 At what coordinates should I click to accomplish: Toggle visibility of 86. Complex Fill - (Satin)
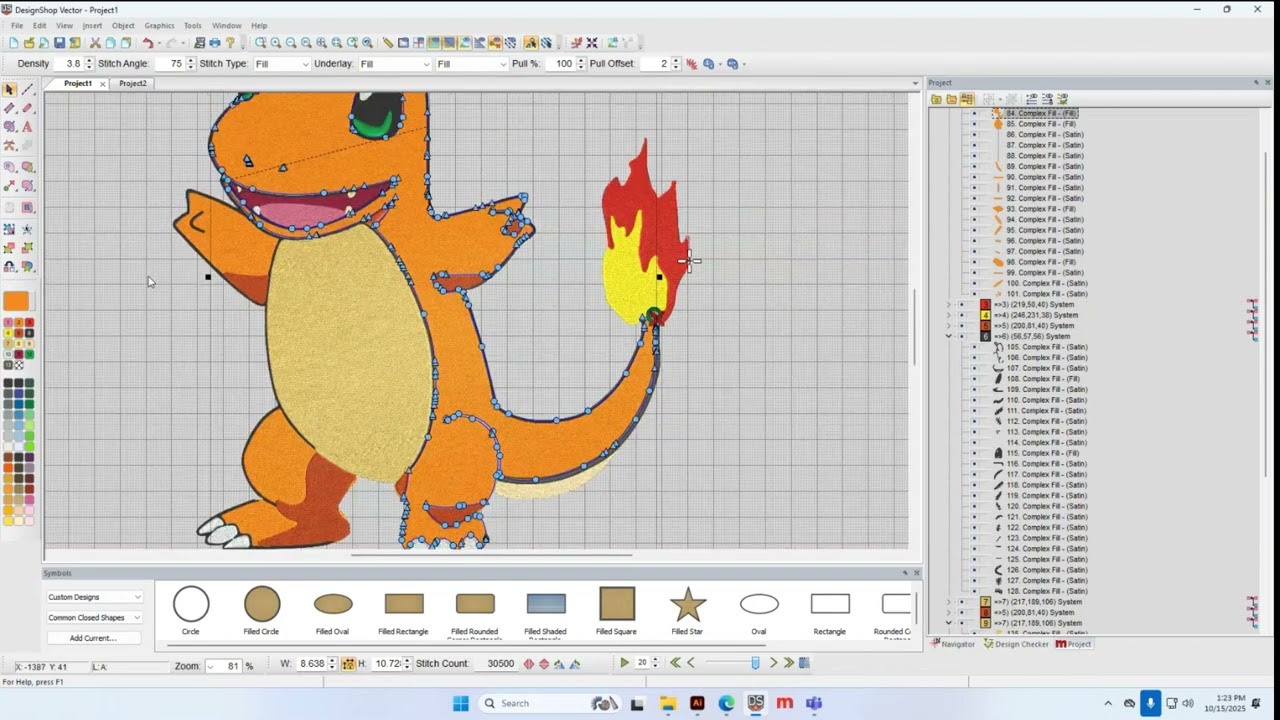[974, 135]
